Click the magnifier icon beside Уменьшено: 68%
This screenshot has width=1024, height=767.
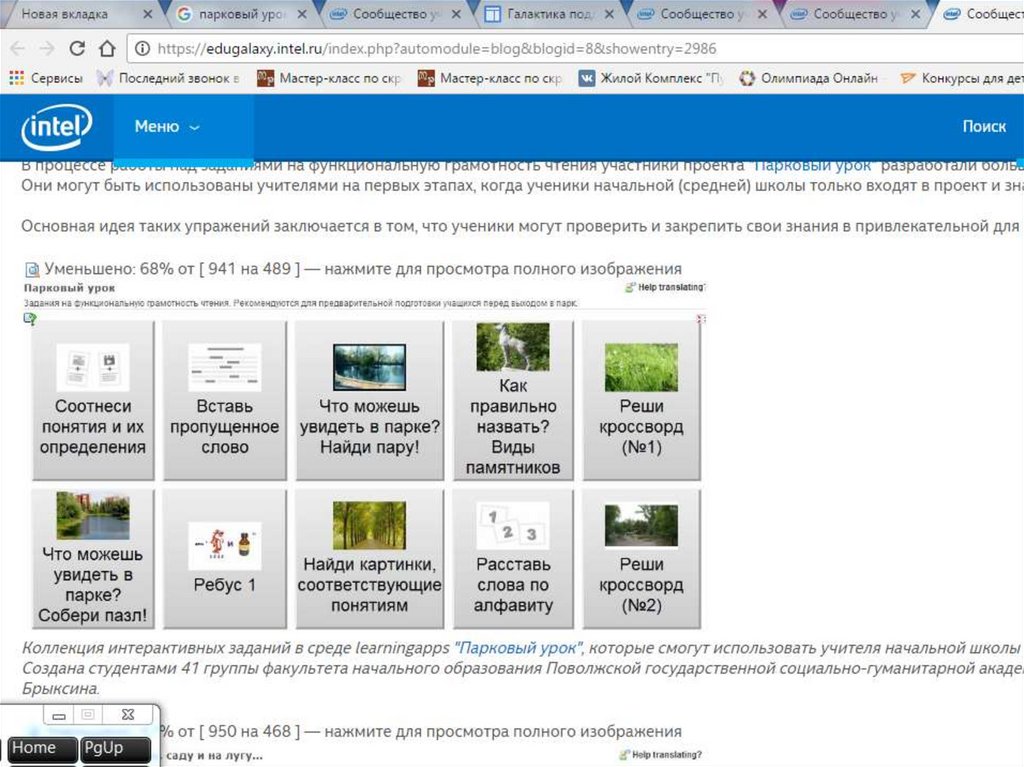click(30, 269)
